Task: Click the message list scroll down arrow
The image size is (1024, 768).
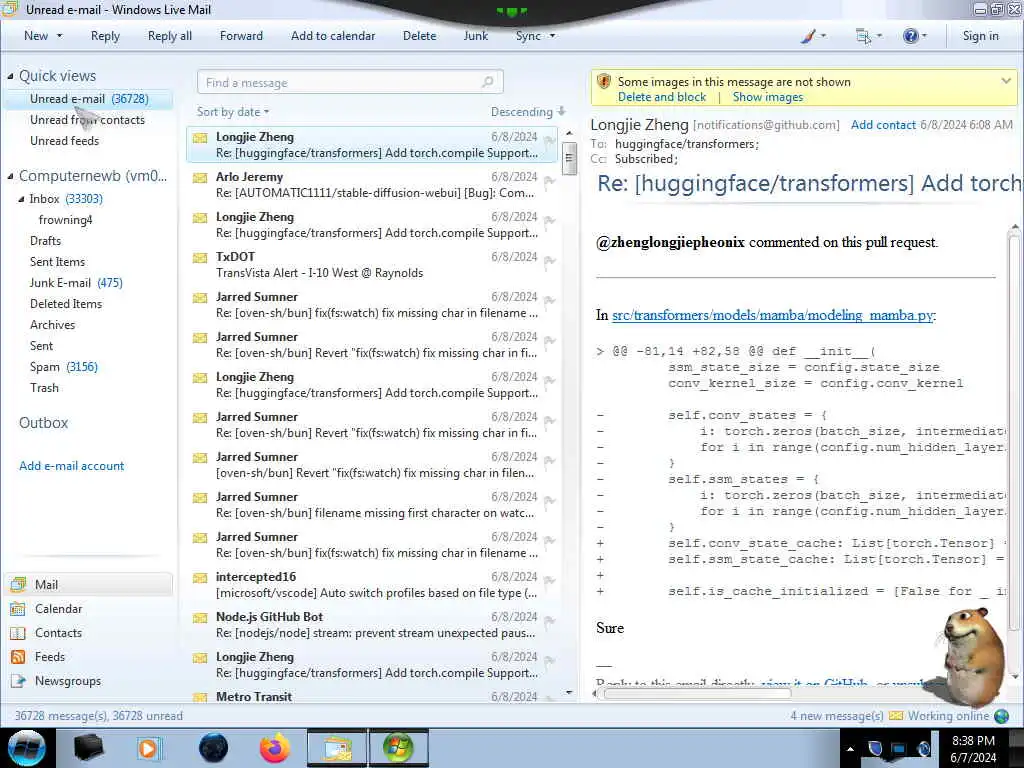Action: (x=569, y=692)
